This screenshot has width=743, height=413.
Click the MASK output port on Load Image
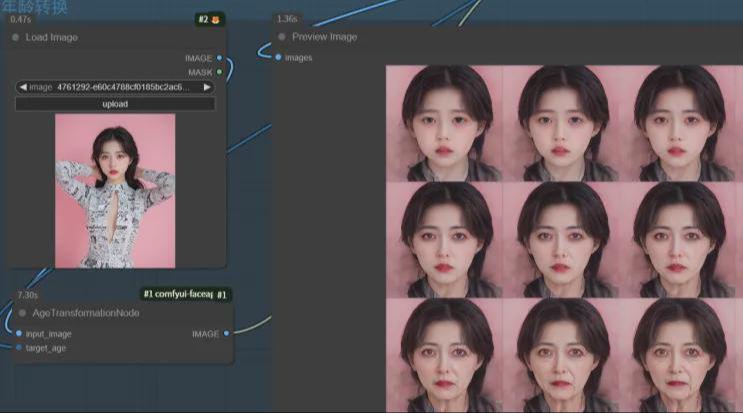220,72
